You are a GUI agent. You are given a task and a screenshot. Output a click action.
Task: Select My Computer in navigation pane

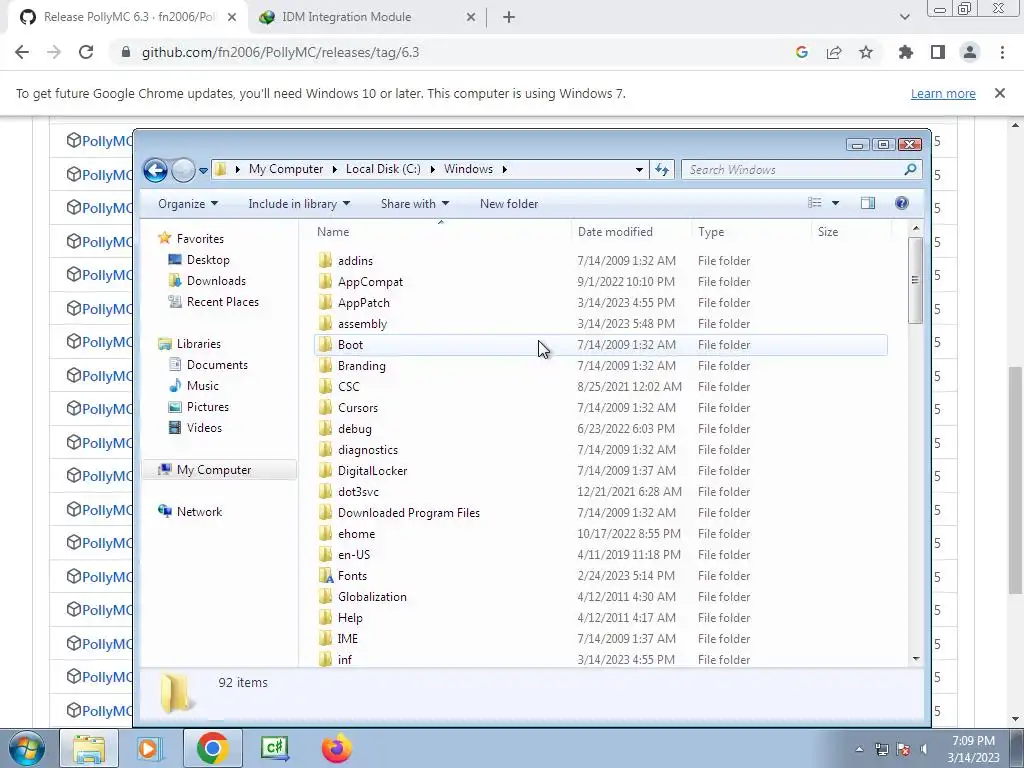(x=219, y=470)
